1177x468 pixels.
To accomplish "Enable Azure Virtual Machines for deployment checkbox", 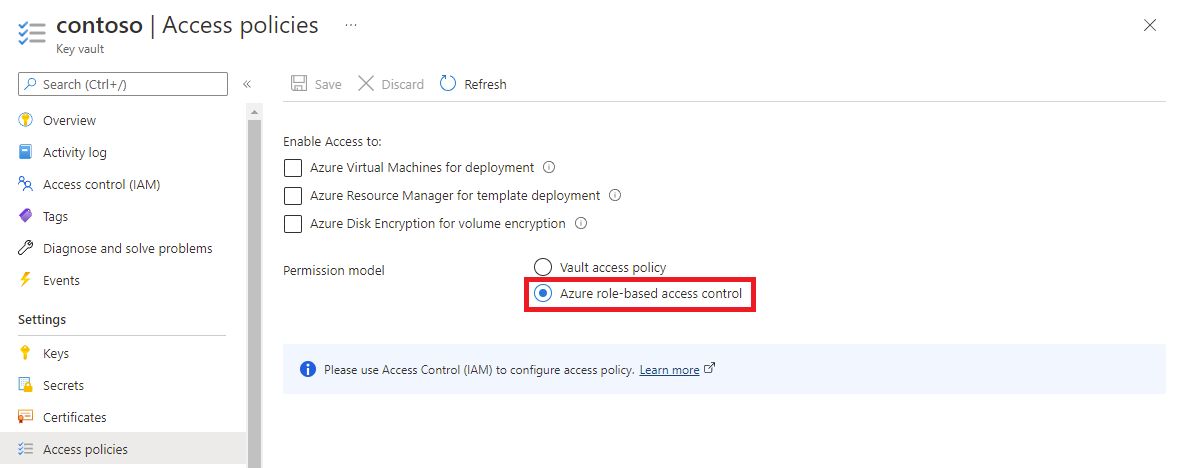I will tap(293, 168).
